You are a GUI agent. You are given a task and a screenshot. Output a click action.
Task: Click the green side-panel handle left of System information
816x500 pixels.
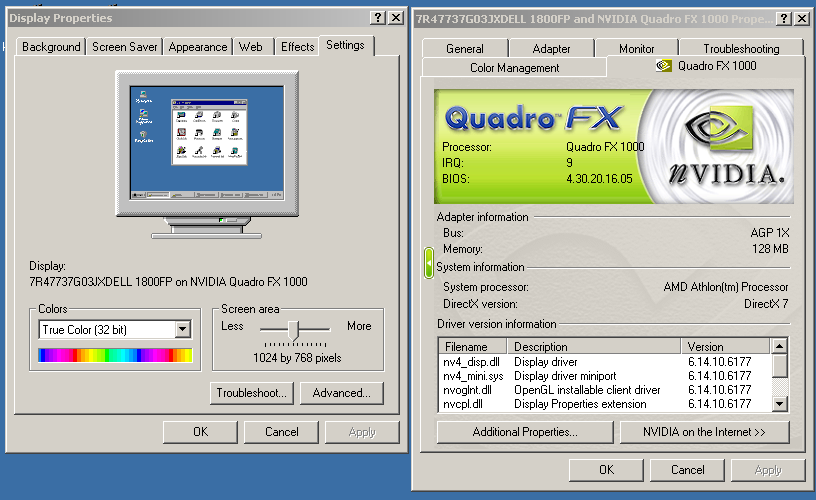coord(429,263)
